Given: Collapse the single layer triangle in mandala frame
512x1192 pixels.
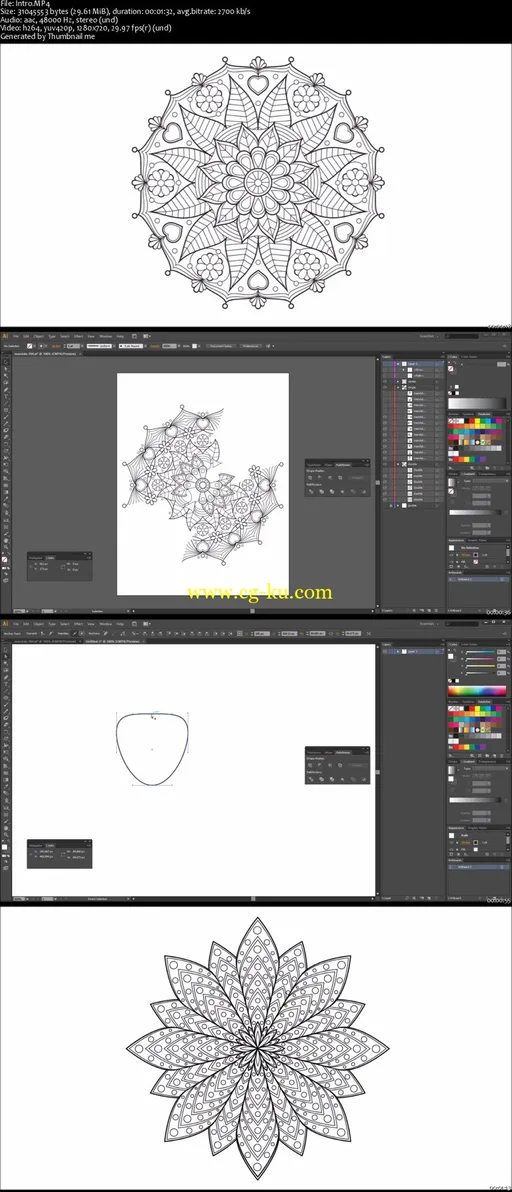Looking at the screenshot, I should pos(398,388).
